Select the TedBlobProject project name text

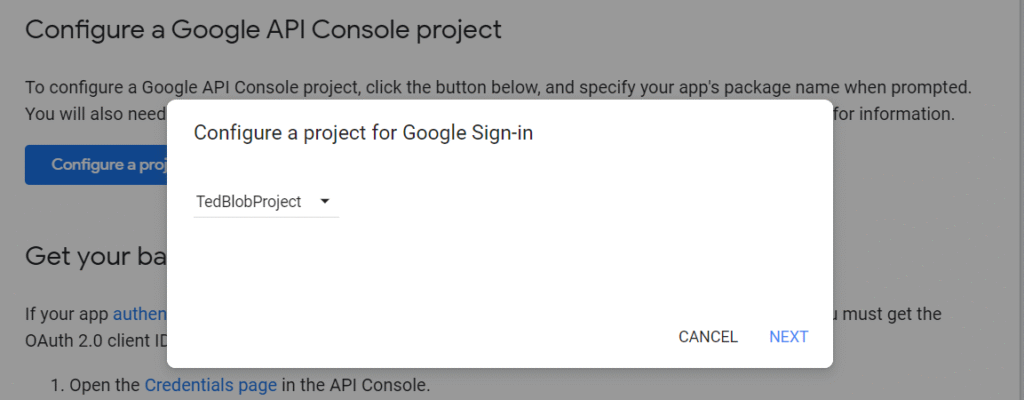(249, 202)
